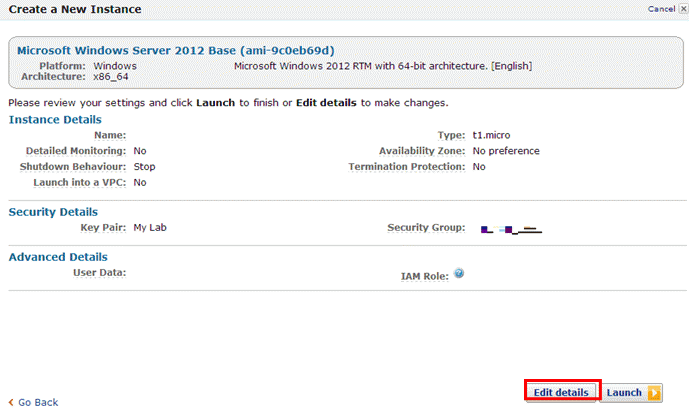Click the Availability Zone label
This screenshot has height=417, width=689.
tap(422, 151)
